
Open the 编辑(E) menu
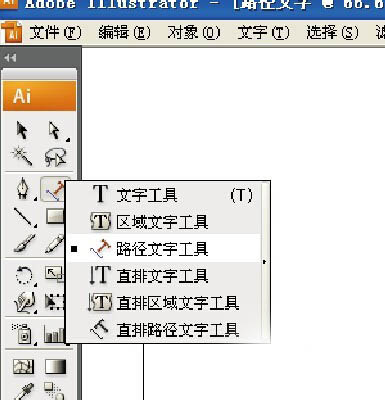click(125, 33)
